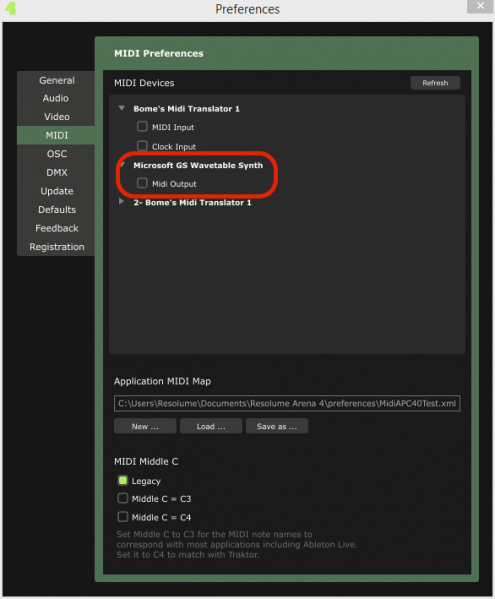
Task: Select Middle C = C3 option
Action: [123, 498]
